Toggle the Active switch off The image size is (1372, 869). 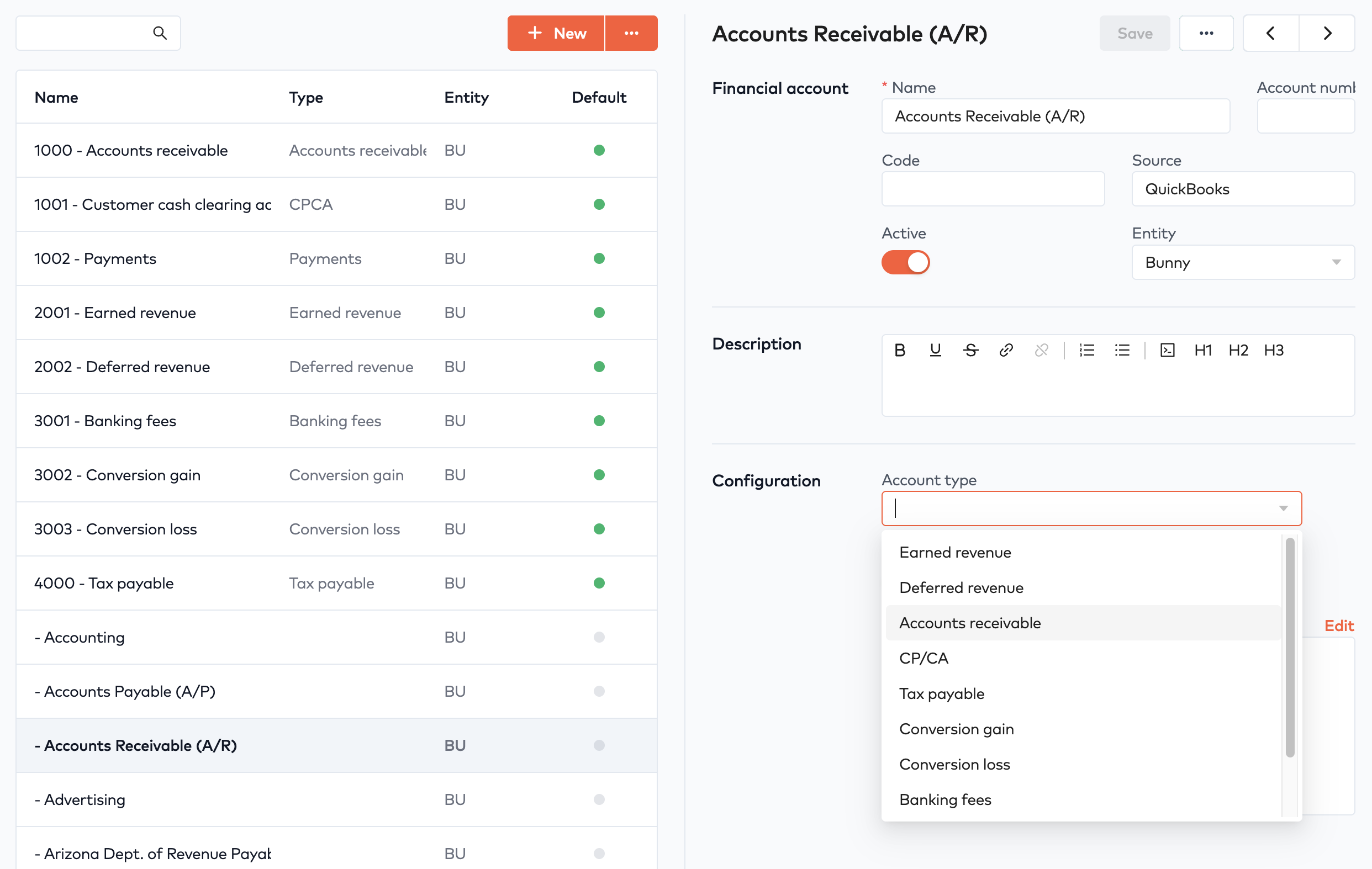(x=905, y=263)
